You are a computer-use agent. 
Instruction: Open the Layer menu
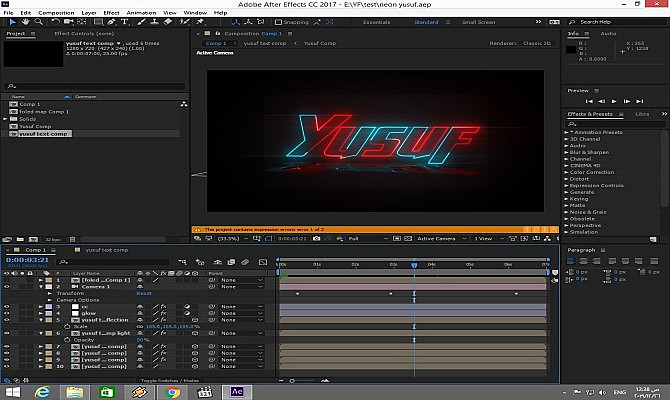[x=89, y=13]
